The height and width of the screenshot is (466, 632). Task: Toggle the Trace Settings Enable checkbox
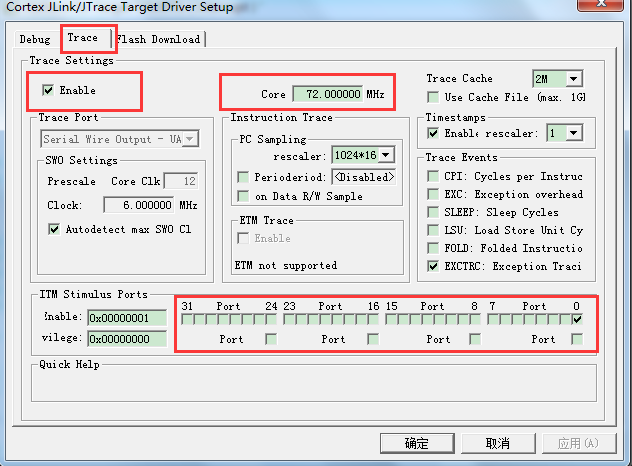(48, 90)
